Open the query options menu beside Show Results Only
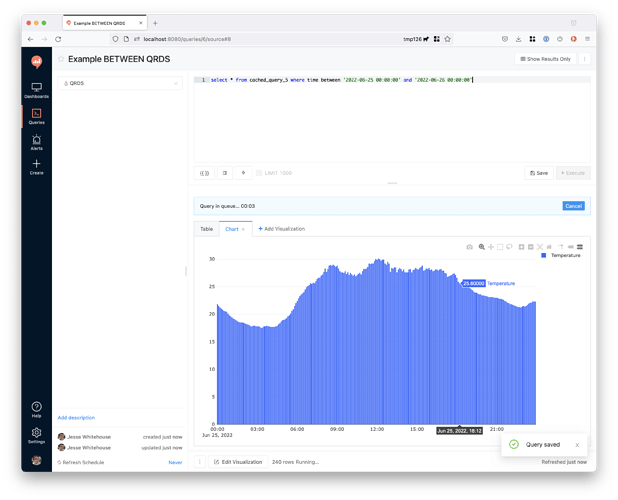Viewport: 618px width, 500px height. coord(584,59)
